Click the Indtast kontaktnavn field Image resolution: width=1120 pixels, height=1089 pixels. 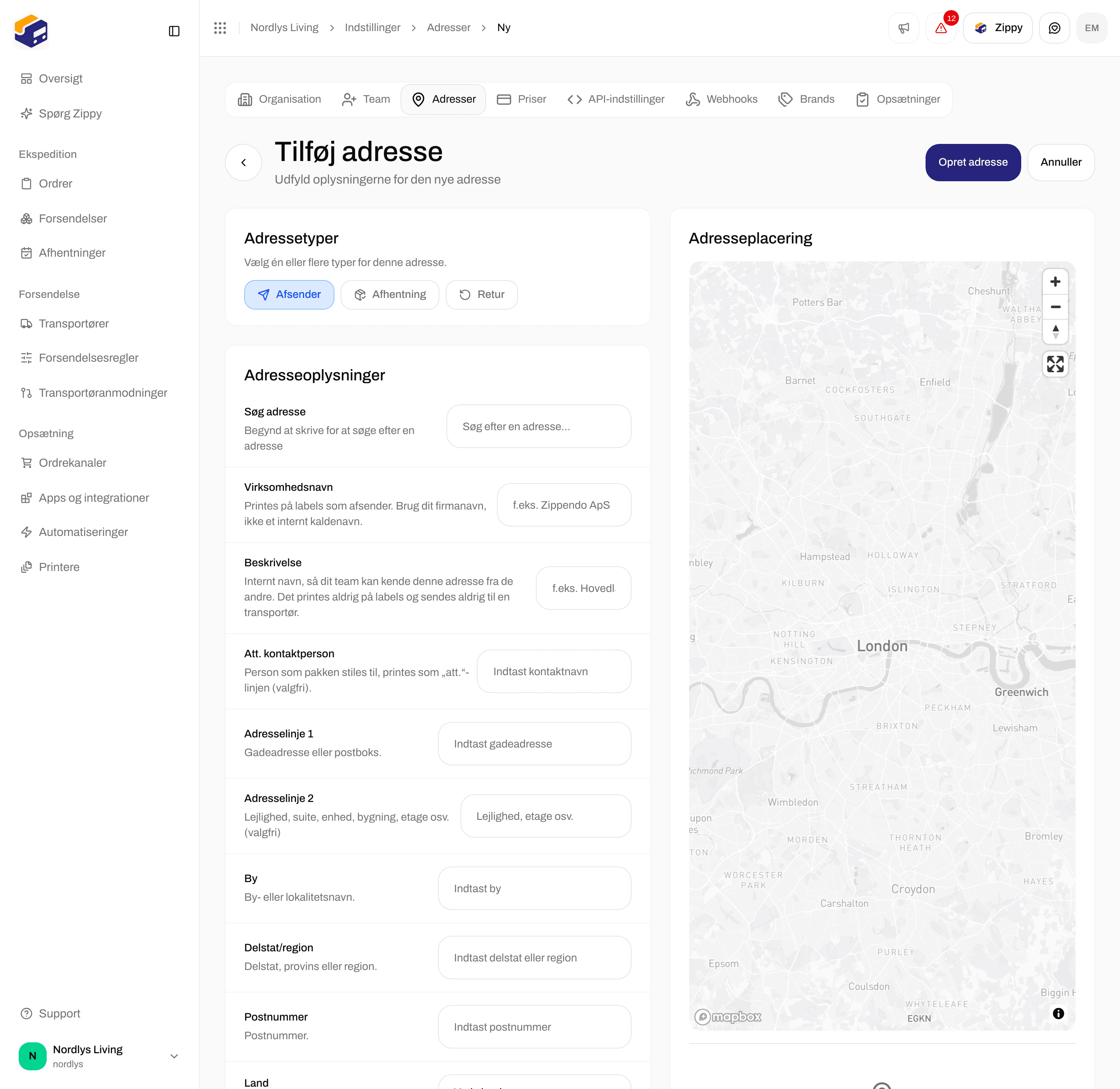554,671
